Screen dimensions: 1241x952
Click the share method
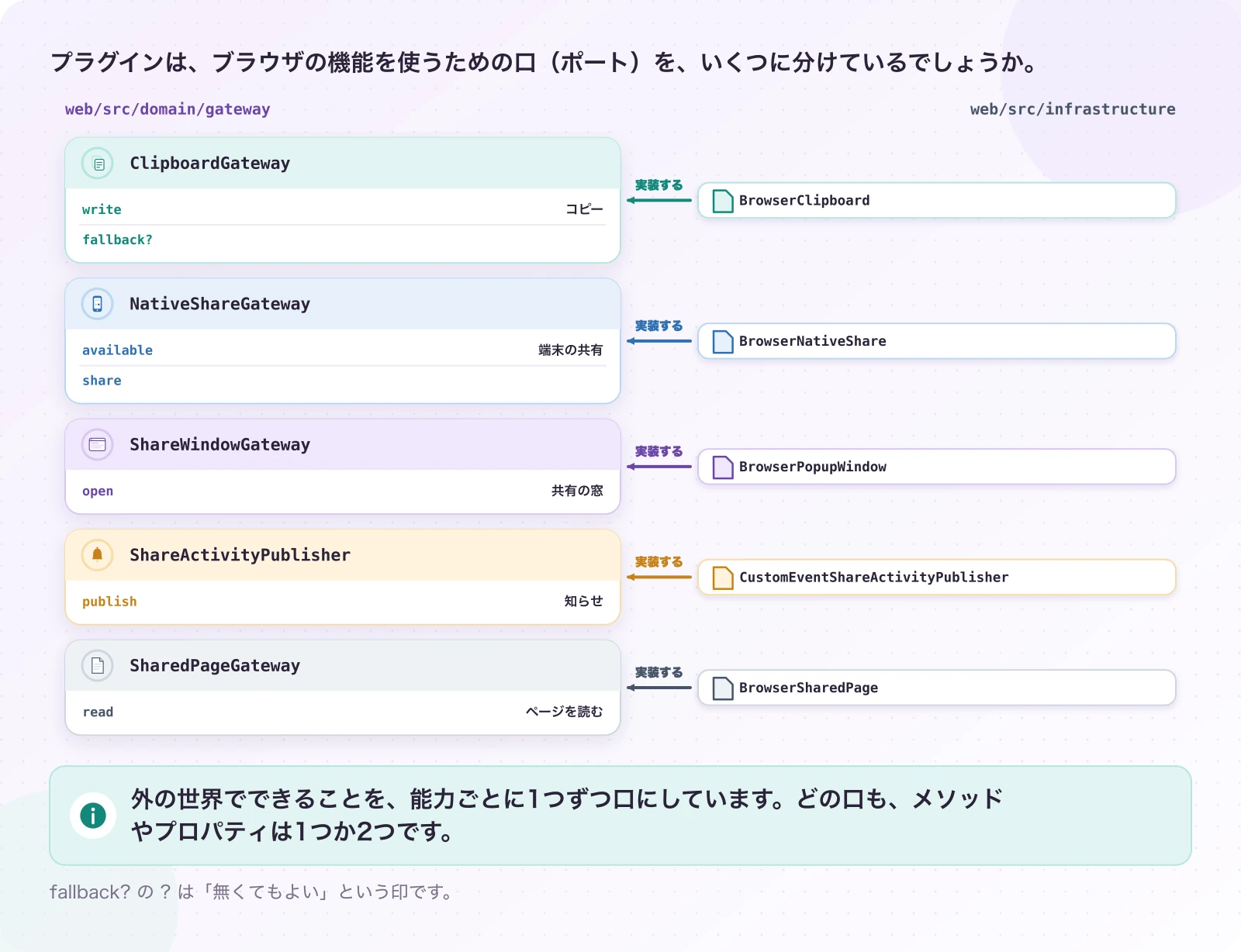[102, 381]
